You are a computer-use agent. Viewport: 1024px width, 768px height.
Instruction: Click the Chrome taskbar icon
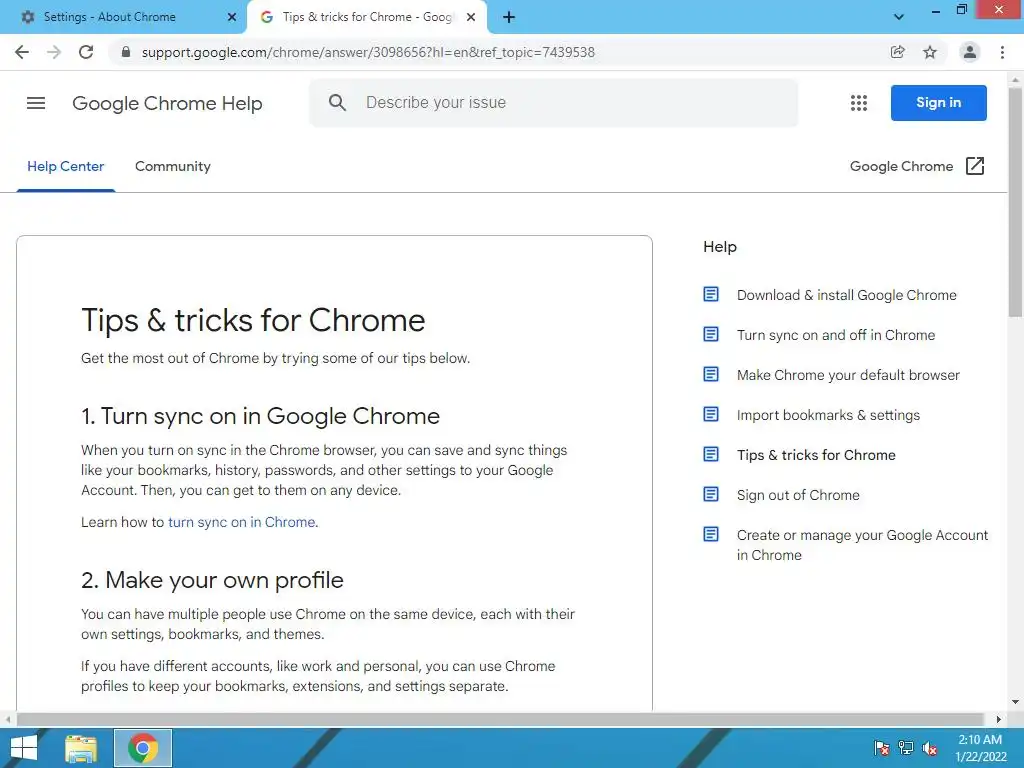point(143,748)
